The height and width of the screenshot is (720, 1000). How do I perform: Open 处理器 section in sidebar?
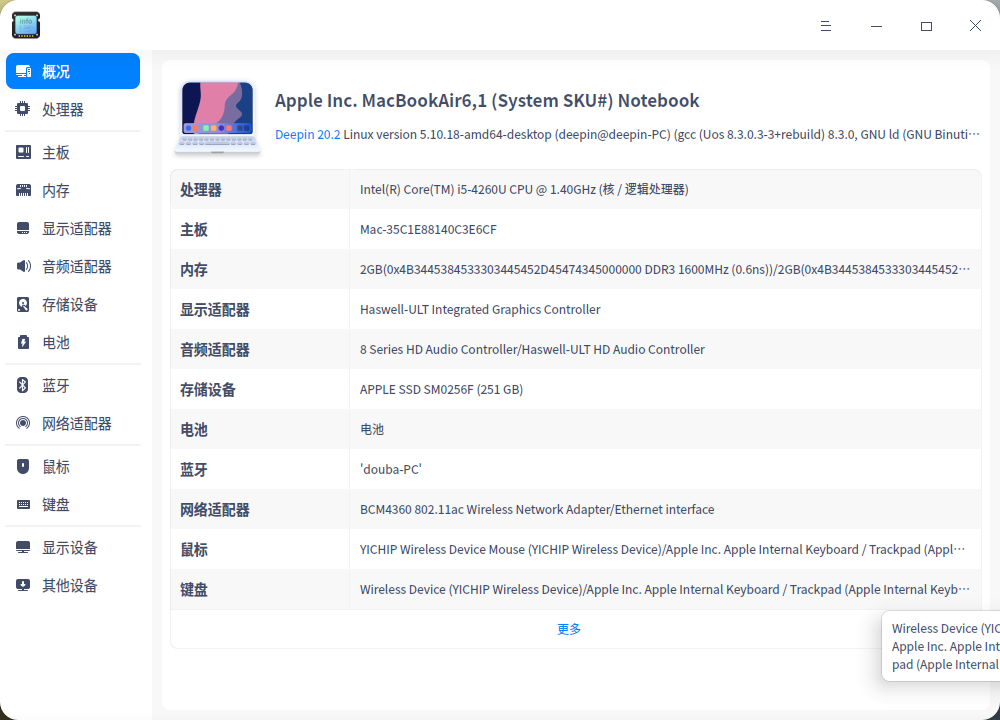point(73,109)
